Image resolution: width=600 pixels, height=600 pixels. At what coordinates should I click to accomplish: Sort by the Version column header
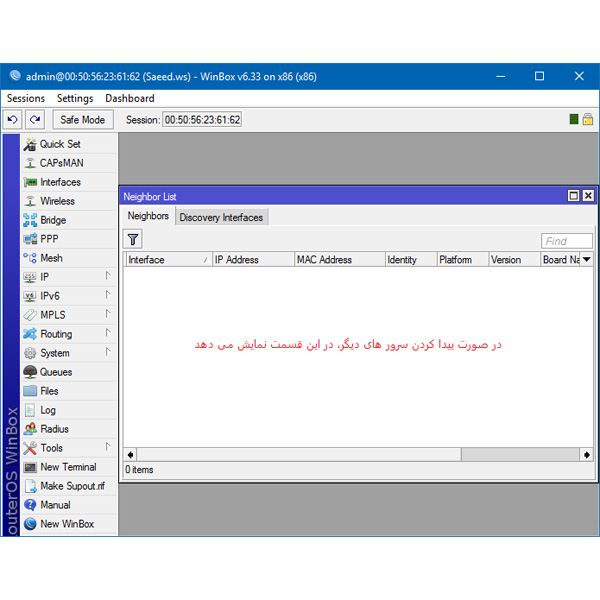point(515,259)
